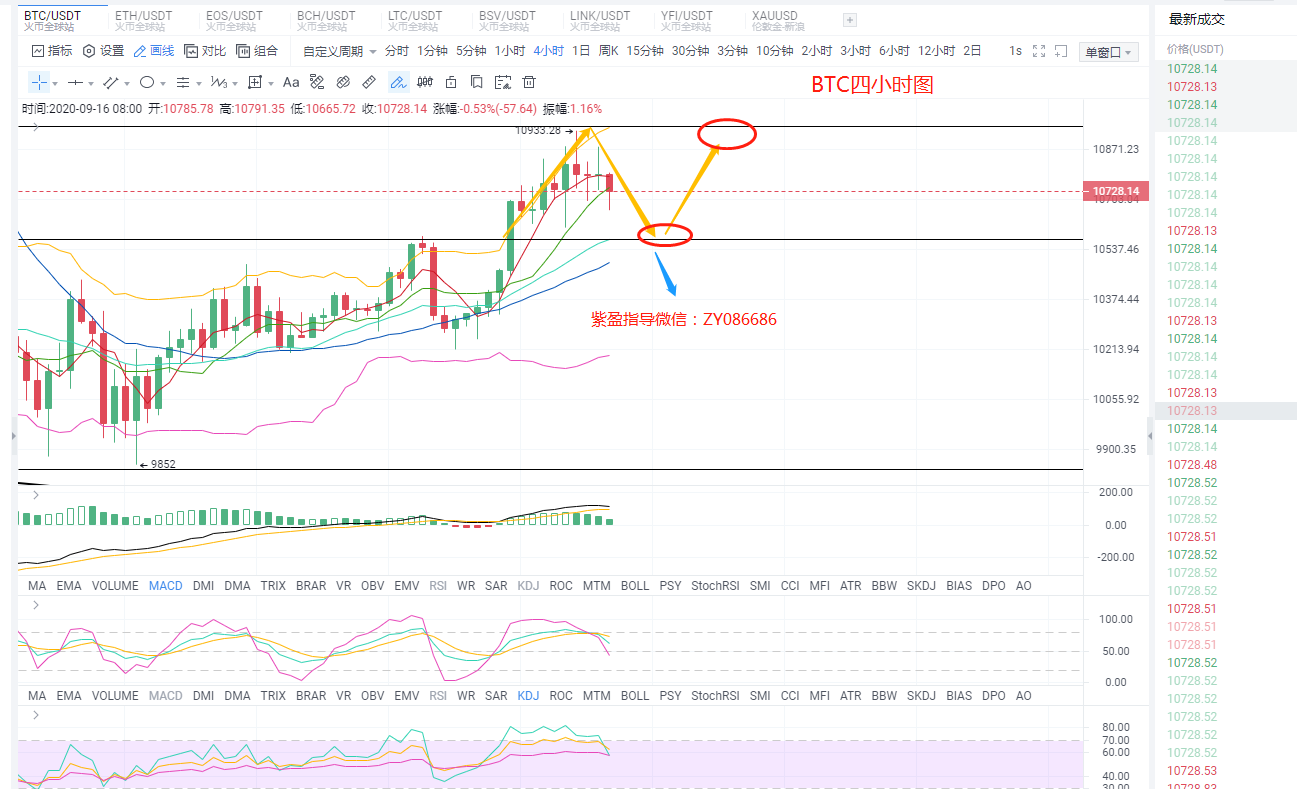Open the 设置 settings gear

(x=103, y=51)
